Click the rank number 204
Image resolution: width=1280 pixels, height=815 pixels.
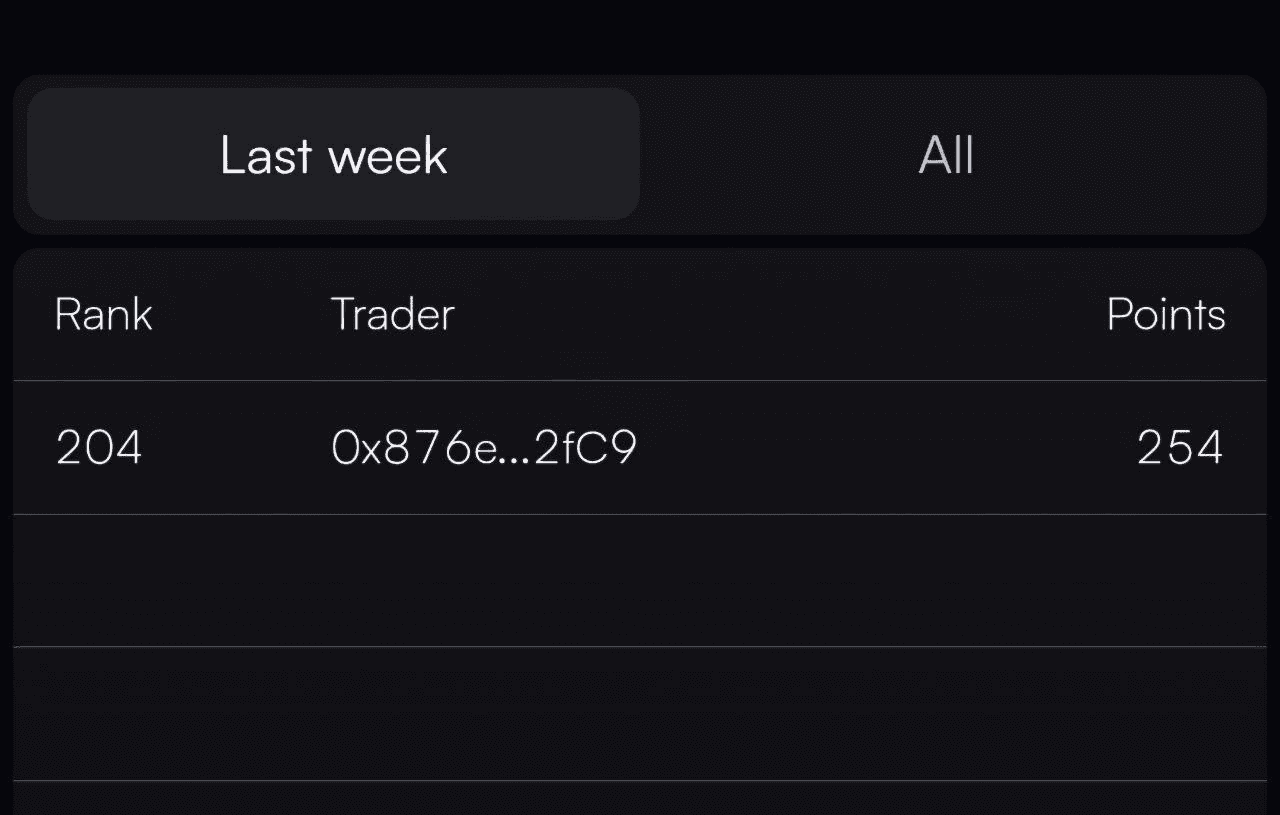pos(99,448)
